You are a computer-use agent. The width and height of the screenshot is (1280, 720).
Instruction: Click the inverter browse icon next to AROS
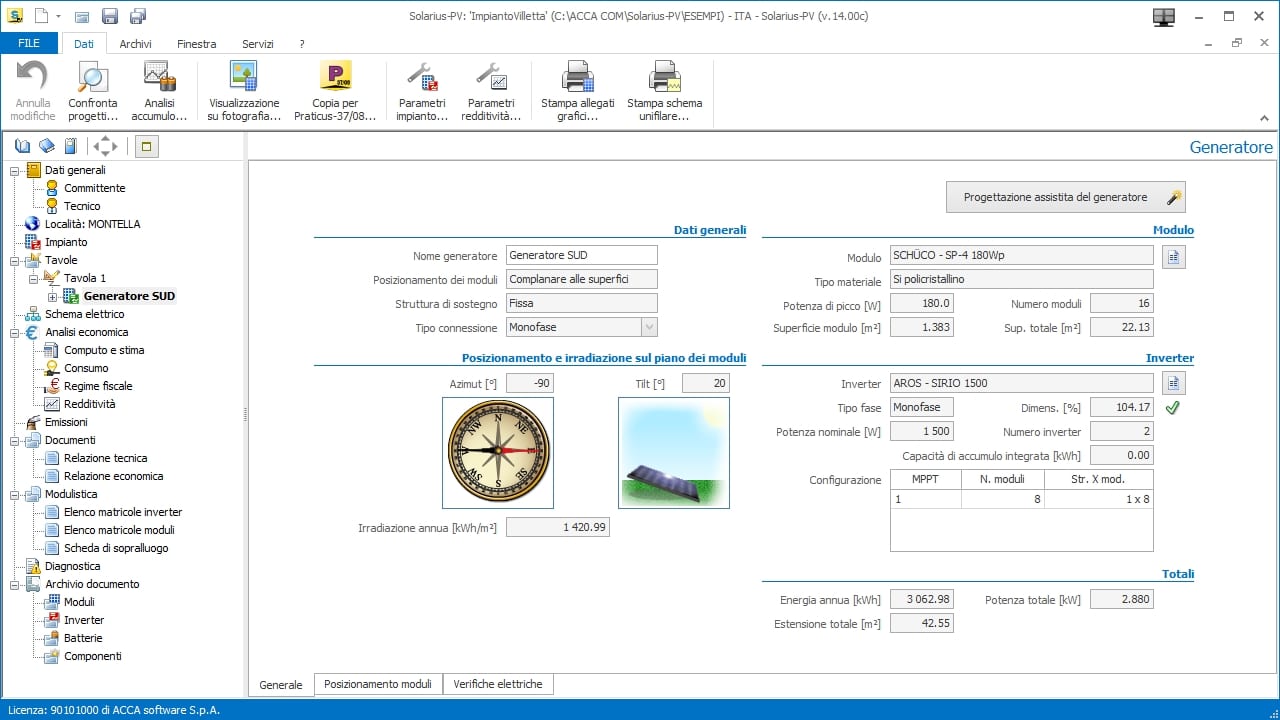point(1174,383)
